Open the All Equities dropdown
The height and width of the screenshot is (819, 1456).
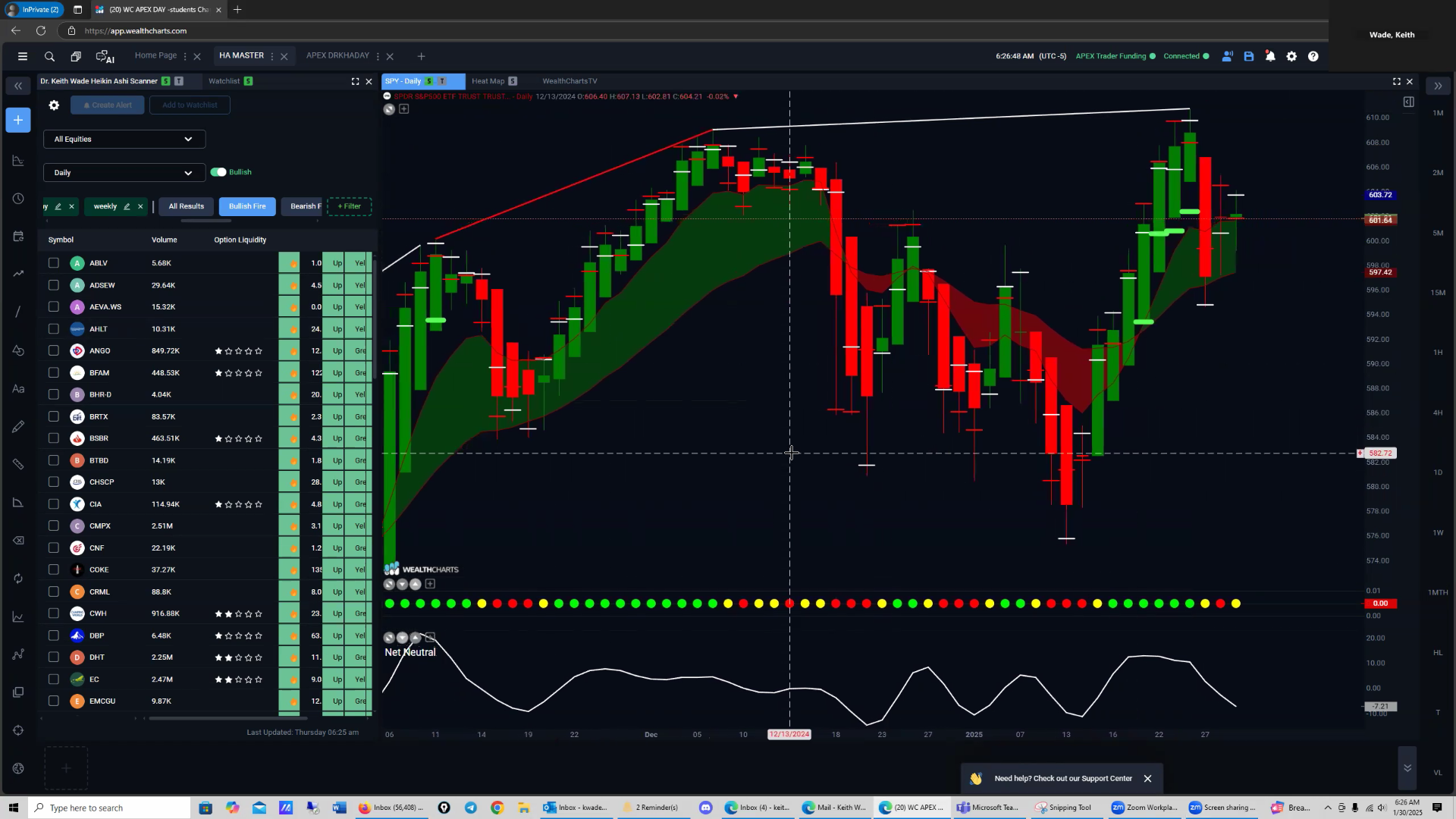pyautogui.click(x=124, y=139)
